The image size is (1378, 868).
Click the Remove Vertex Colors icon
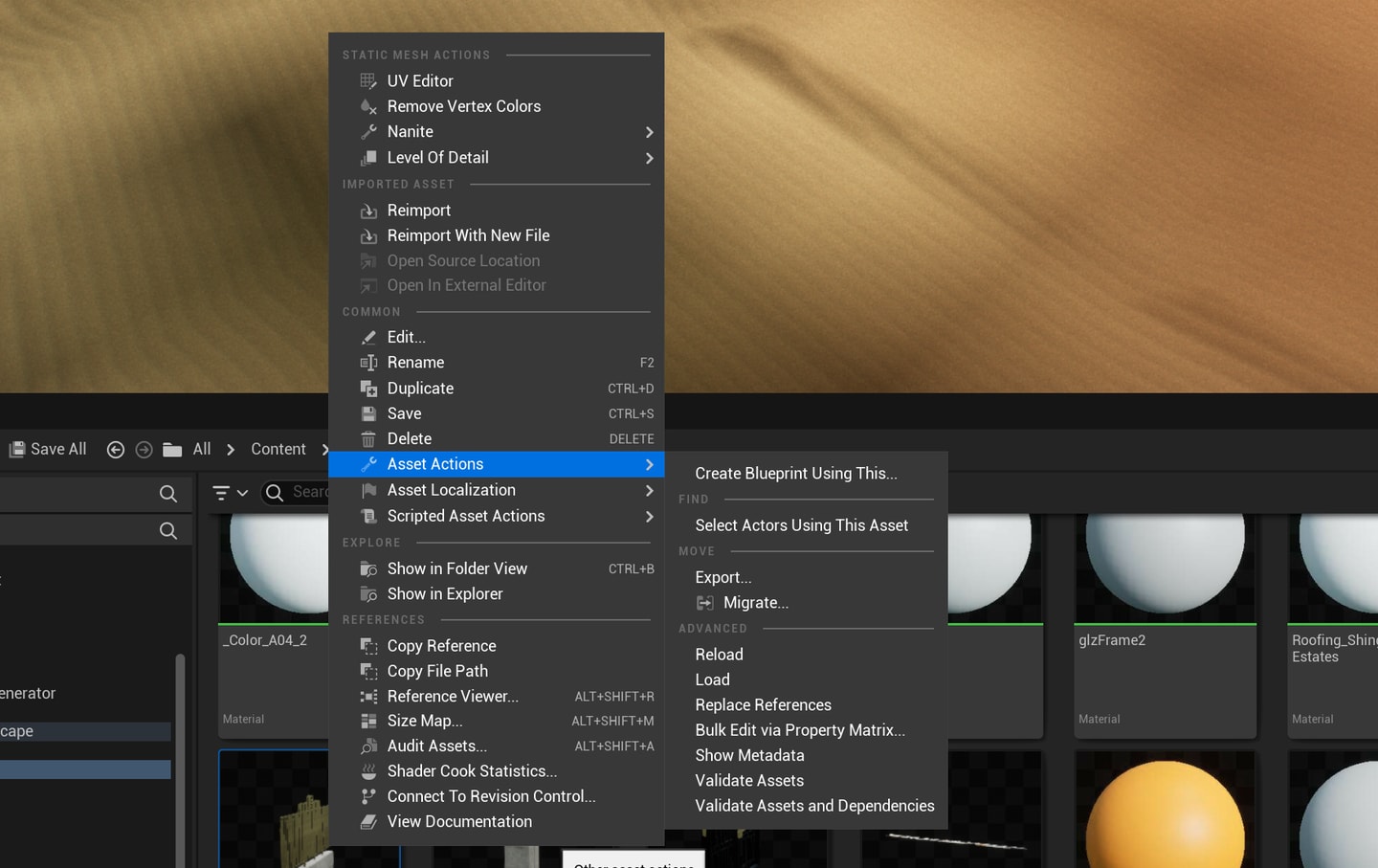tap(368, 106)
